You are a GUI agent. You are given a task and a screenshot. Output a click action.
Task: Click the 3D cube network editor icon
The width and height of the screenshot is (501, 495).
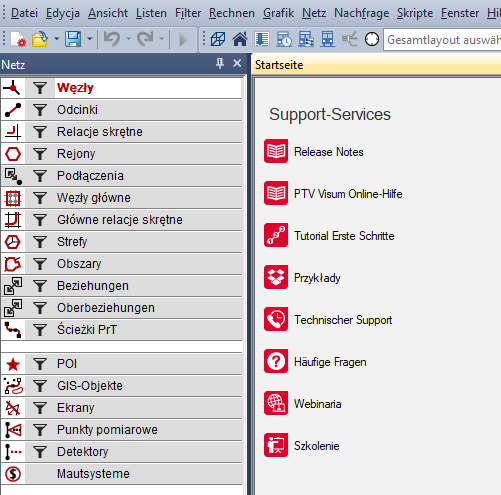tap(218, 39)
